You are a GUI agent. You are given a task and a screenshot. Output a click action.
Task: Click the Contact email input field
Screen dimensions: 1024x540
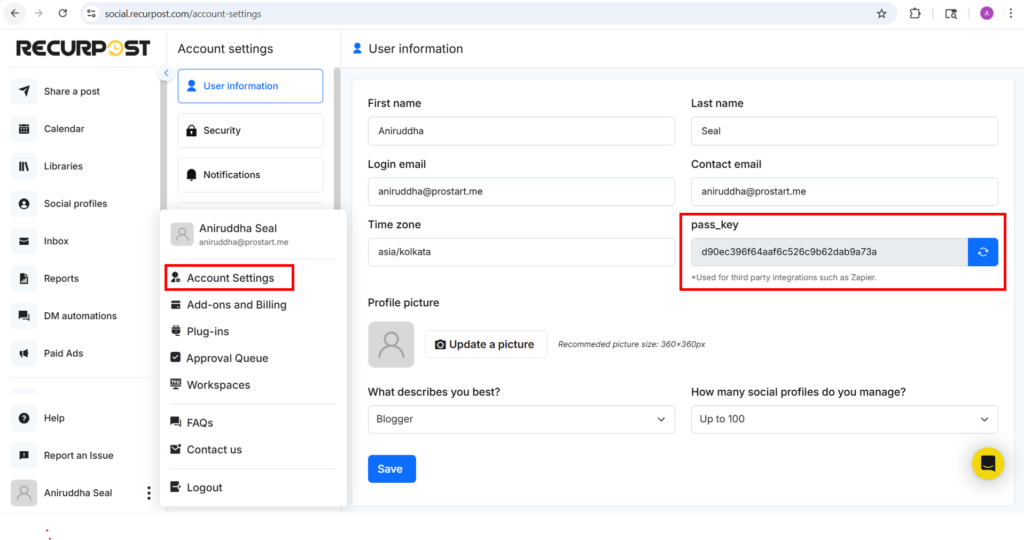pyautogui.click(x=844, y=192)
